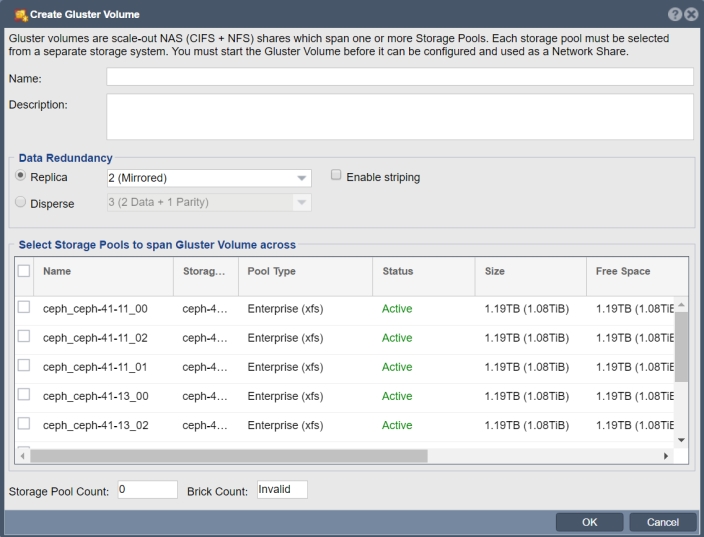The width and height of the screenshot is (704, 537).
Task: Check the ceph_ceph-41-13_00 pool checkbox
Action: (24, 395)
